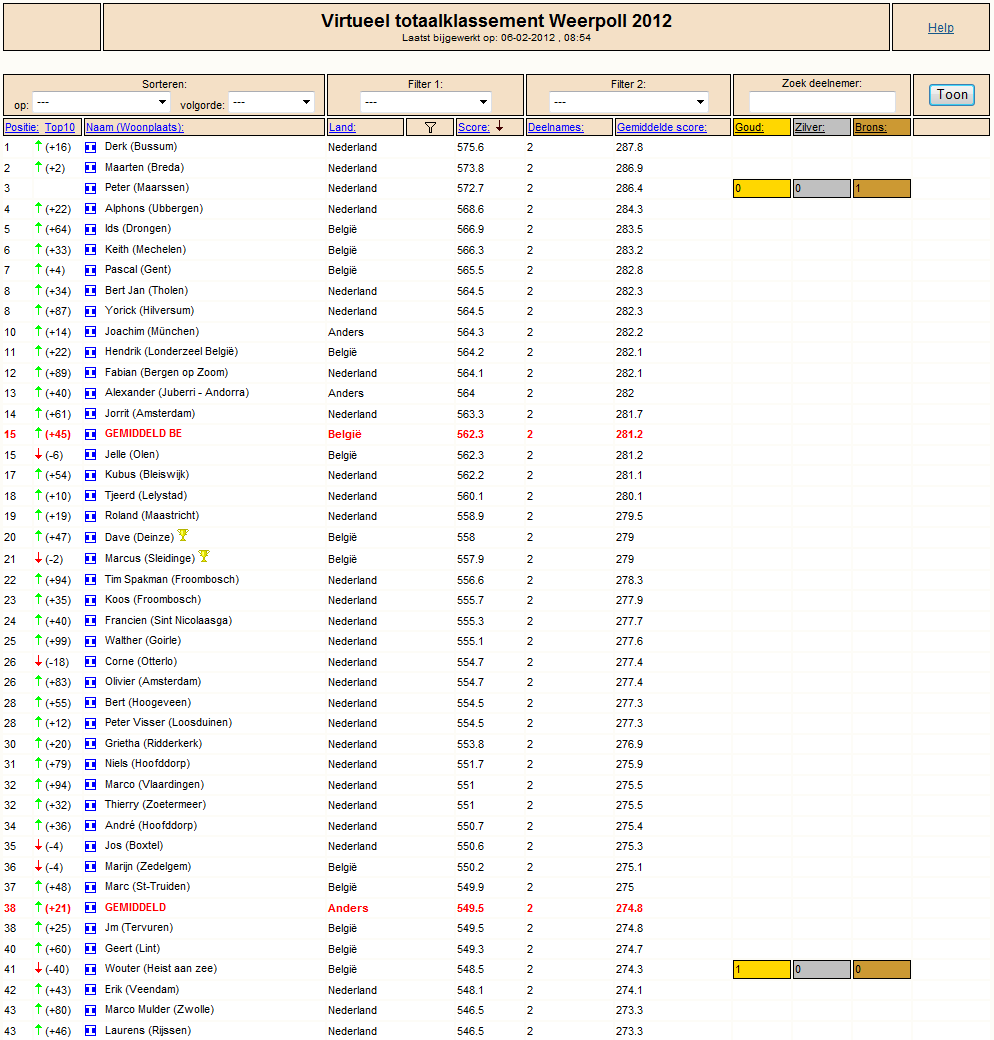Image resolution: width=994 pixels, height=1040 pixels.
Task: Click the blue detail icon beside Derk (Bussum)
Action: (91, 147)
